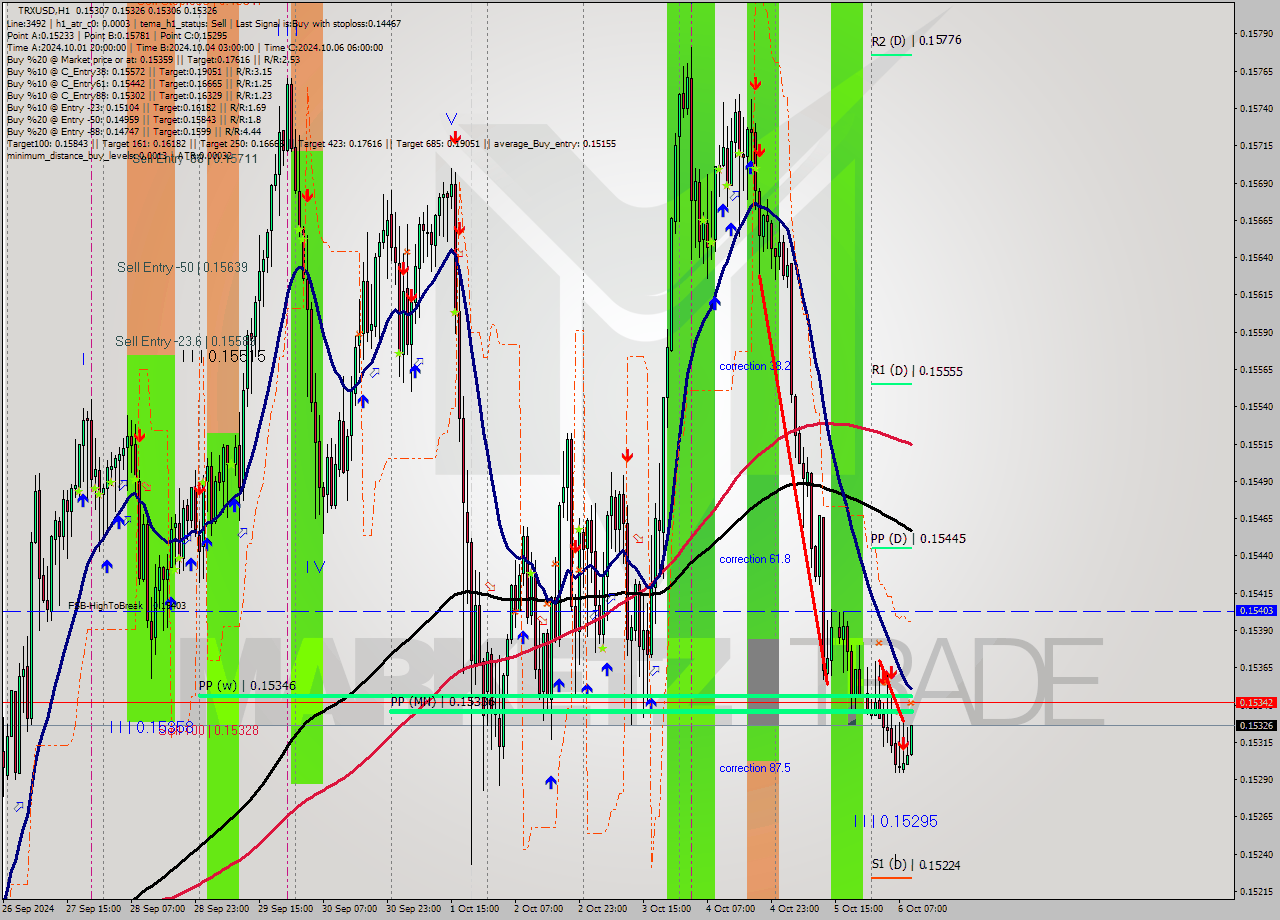This screenshot has height=920, width=1280.
Task: Click the 0.15590 price axis value
Action: coord(1256,332)
